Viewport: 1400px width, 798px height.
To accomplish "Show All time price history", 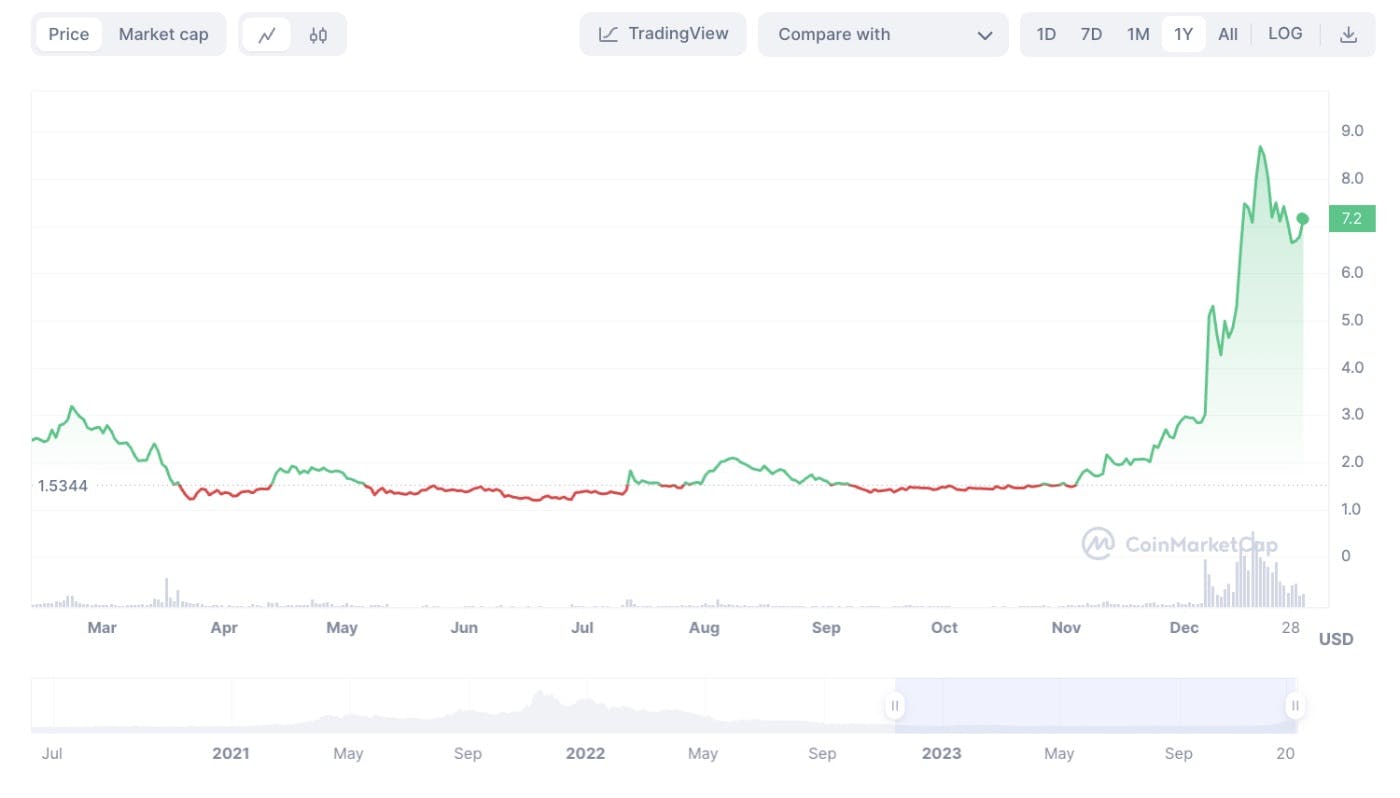I will (x=1228, y=34).
